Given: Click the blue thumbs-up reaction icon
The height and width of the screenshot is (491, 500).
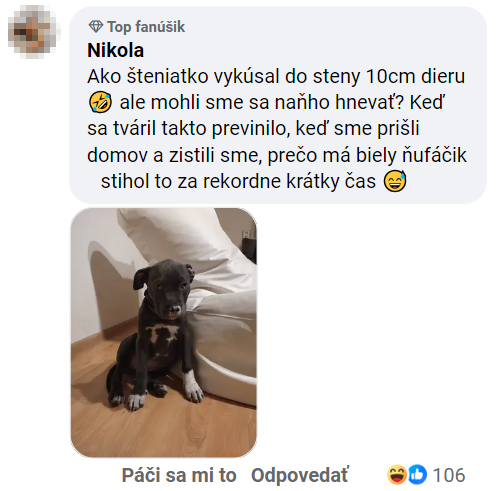Looking at the screenshot, I should pos(417,475).
